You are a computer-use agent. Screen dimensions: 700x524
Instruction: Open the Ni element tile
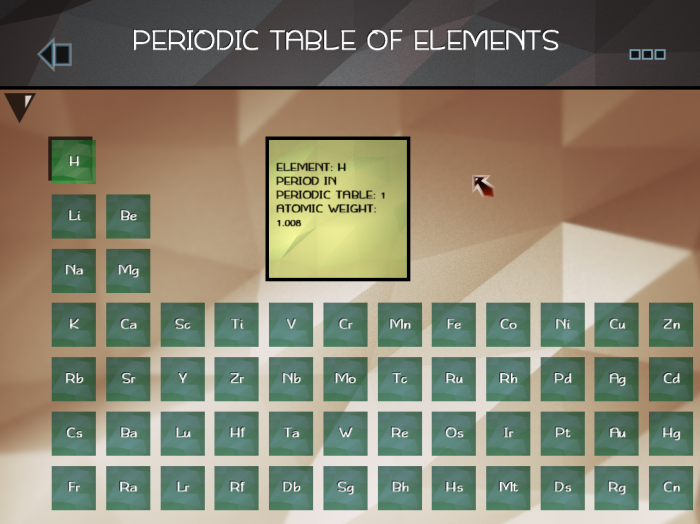(562, 324)
